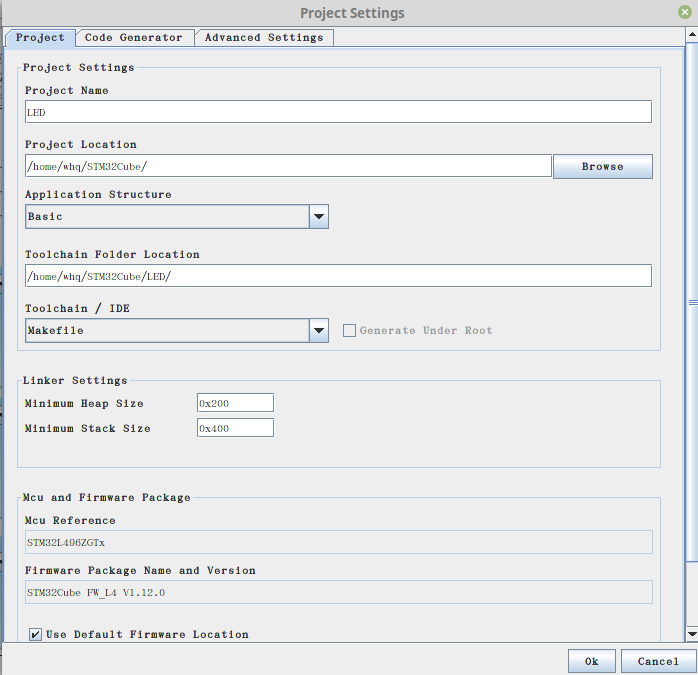The width and height of the screenshot is (698, 675).
Task: Switch to the Code Generator tab
Action: coord(133,38)
